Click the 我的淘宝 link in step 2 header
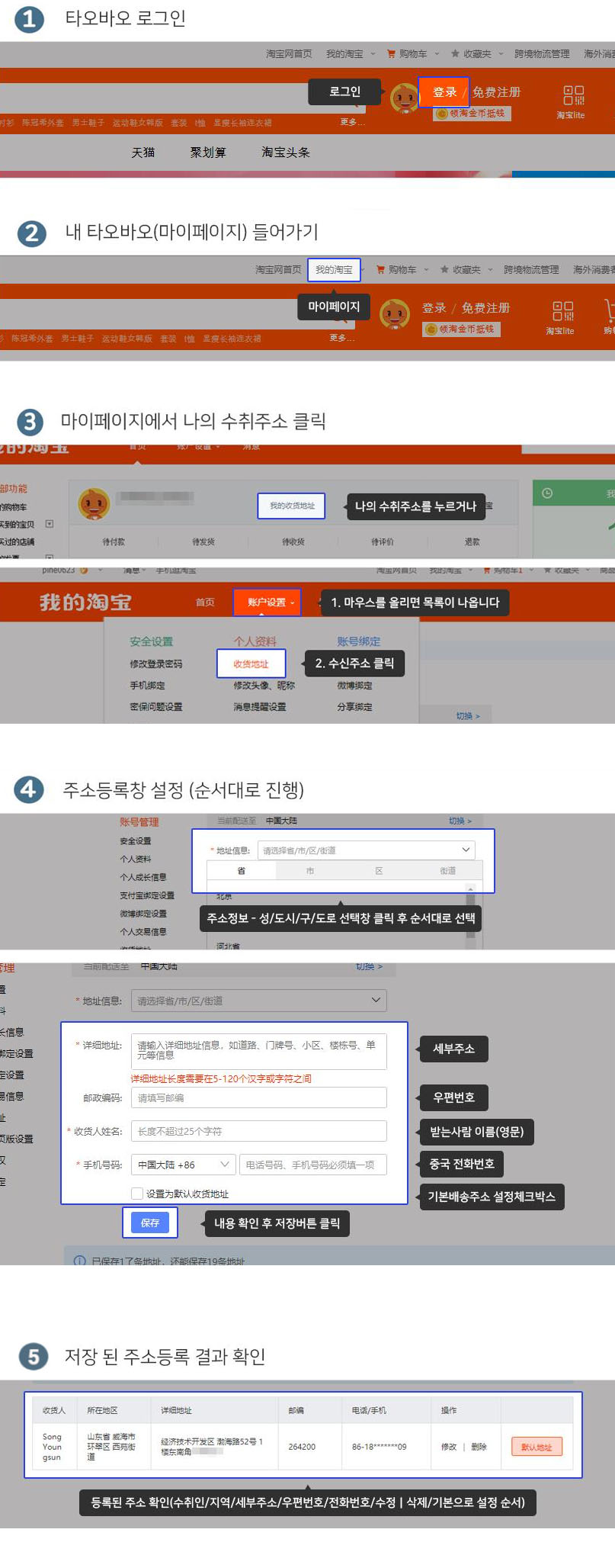 pos(334,270)
